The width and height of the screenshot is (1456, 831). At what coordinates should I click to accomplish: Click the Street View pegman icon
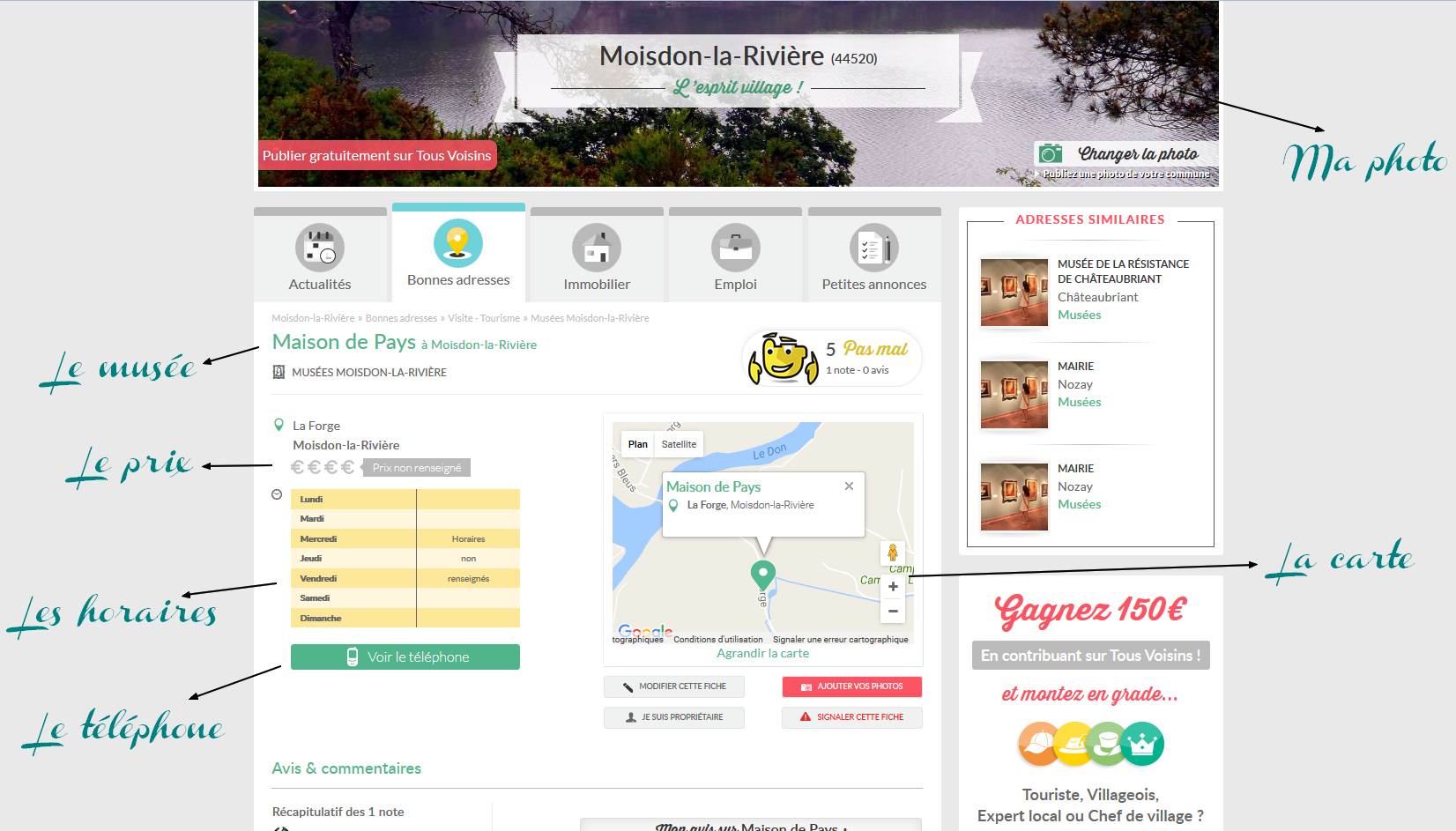click(892, 553)
